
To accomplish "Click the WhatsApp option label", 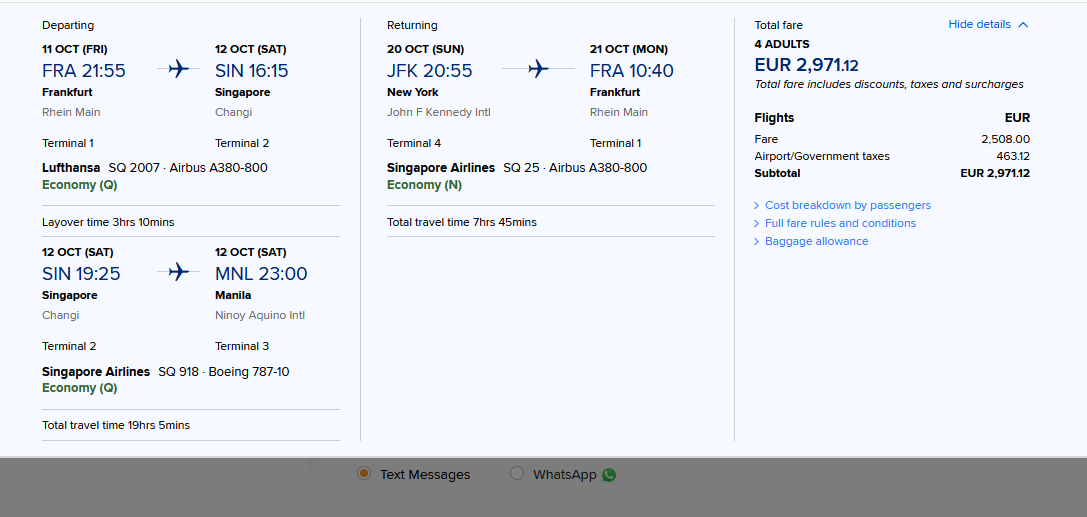I will (x=564, y=475).
